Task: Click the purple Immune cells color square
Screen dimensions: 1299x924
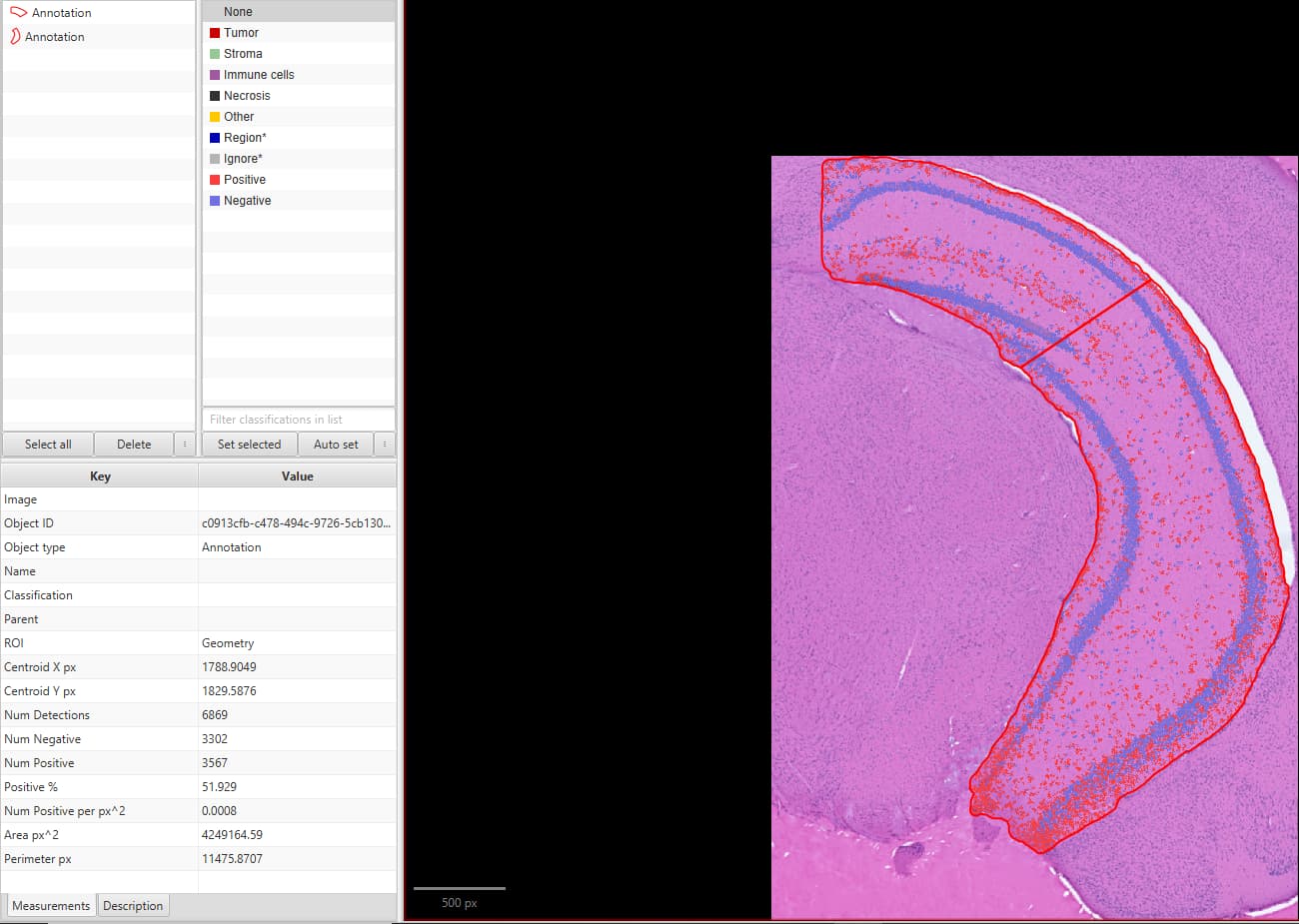Action: (x=213, y=74)
